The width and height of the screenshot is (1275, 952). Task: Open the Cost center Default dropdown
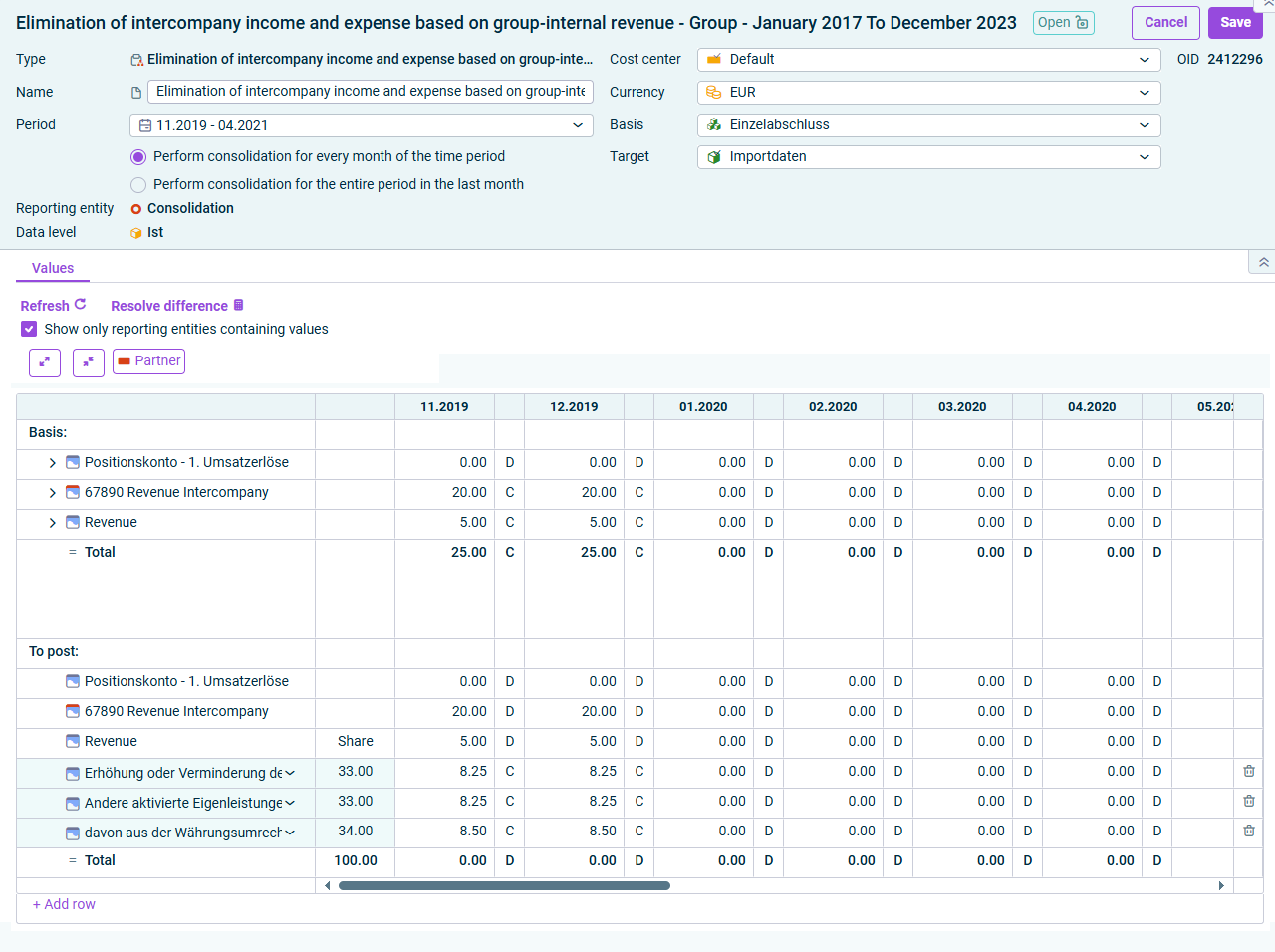pyautogui.click(x=928, y=60)
